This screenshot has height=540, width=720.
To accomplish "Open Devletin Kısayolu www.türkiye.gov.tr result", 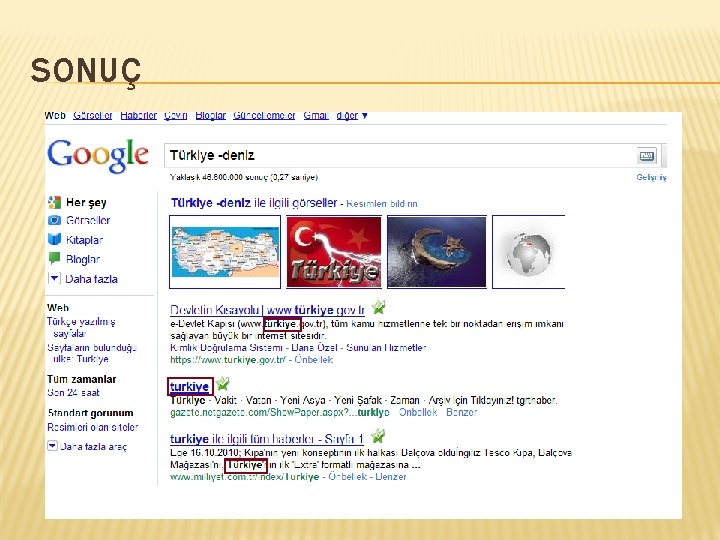I will pos(267,310).
